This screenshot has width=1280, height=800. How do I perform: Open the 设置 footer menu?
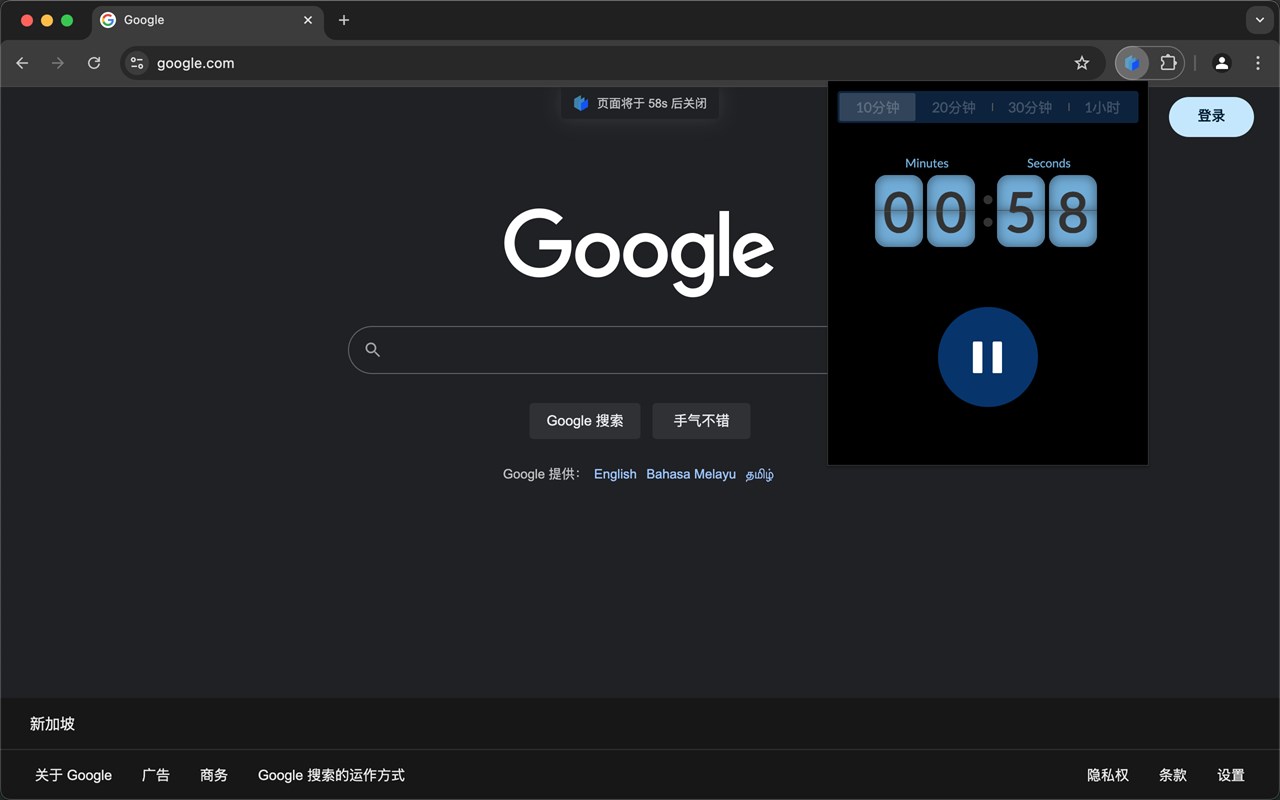1231,775
